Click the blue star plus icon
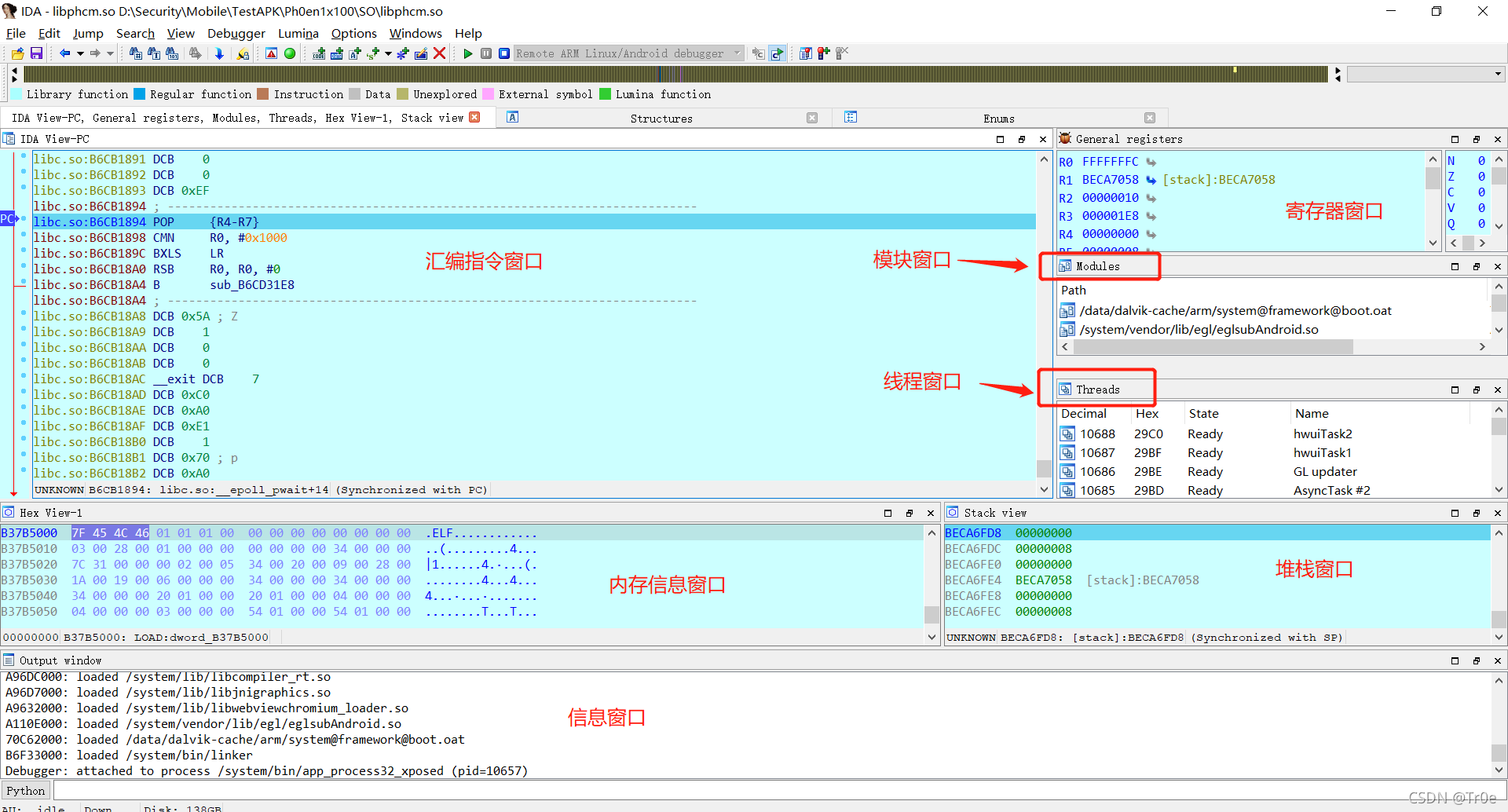This screenshot has width=1508, height=812. [403, 53]
